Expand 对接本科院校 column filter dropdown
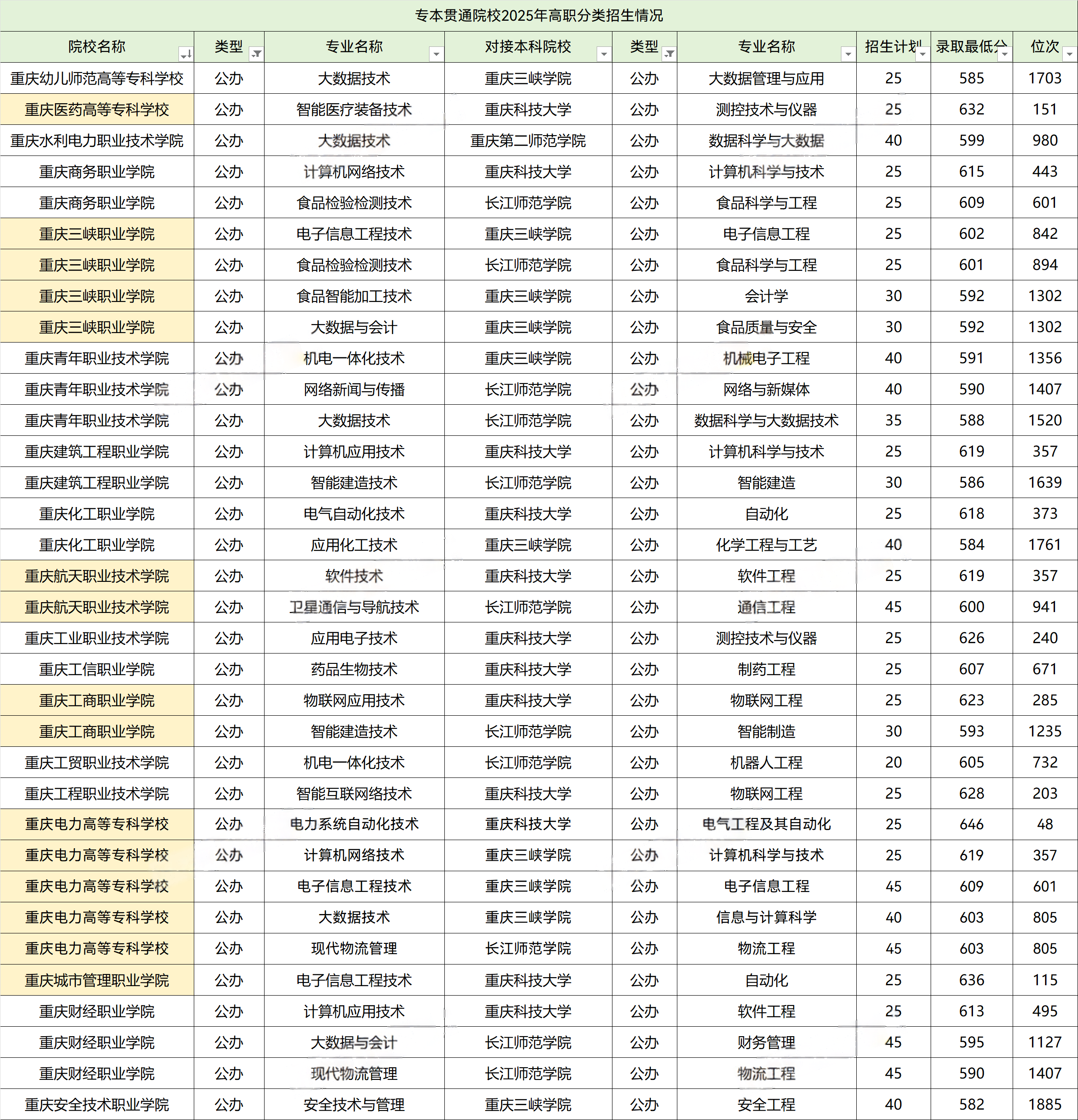Screen dimensions: 1078x1120 [603, 54]
